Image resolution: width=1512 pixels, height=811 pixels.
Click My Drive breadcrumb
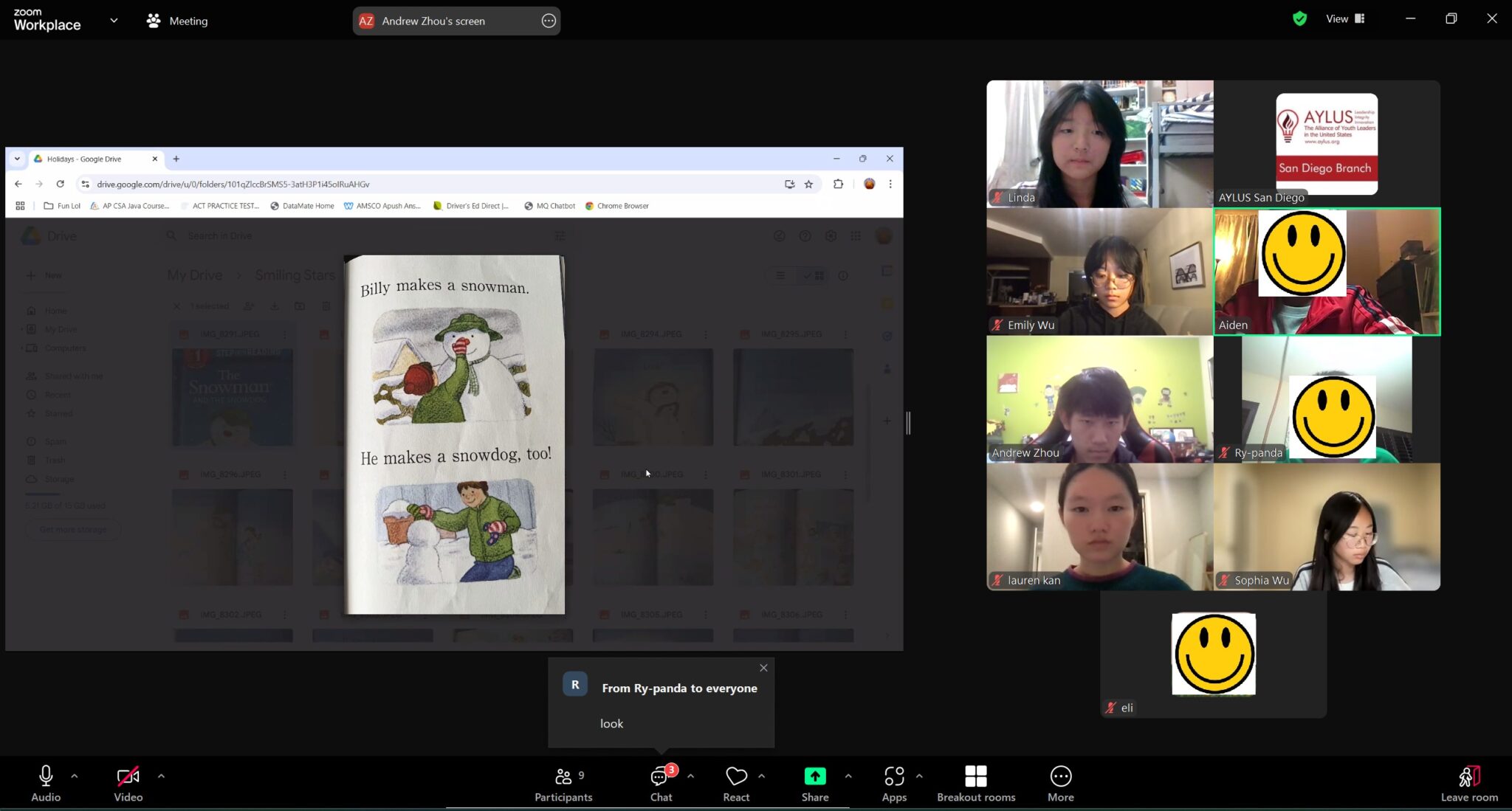195,275
